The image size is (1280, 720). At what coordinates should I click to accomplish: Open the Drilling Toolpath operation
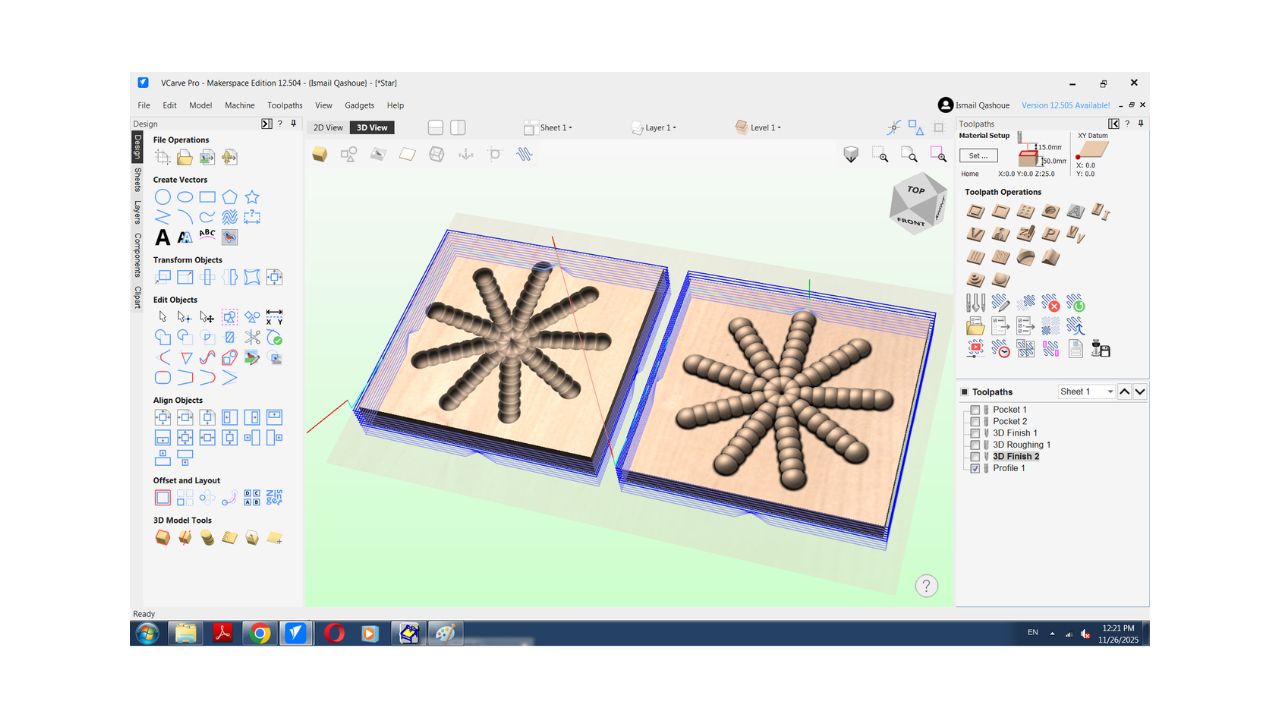coord(1025,211)
